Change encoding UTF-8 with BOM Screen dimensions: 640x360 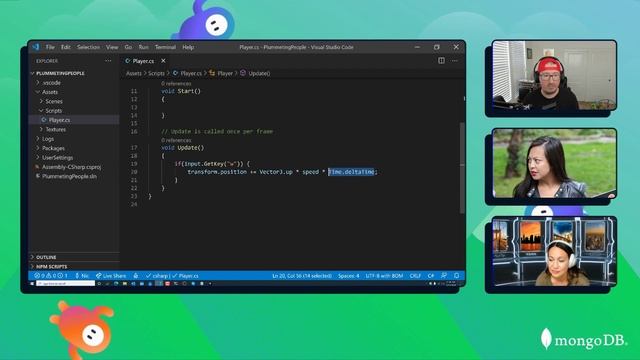click(384, 276)
